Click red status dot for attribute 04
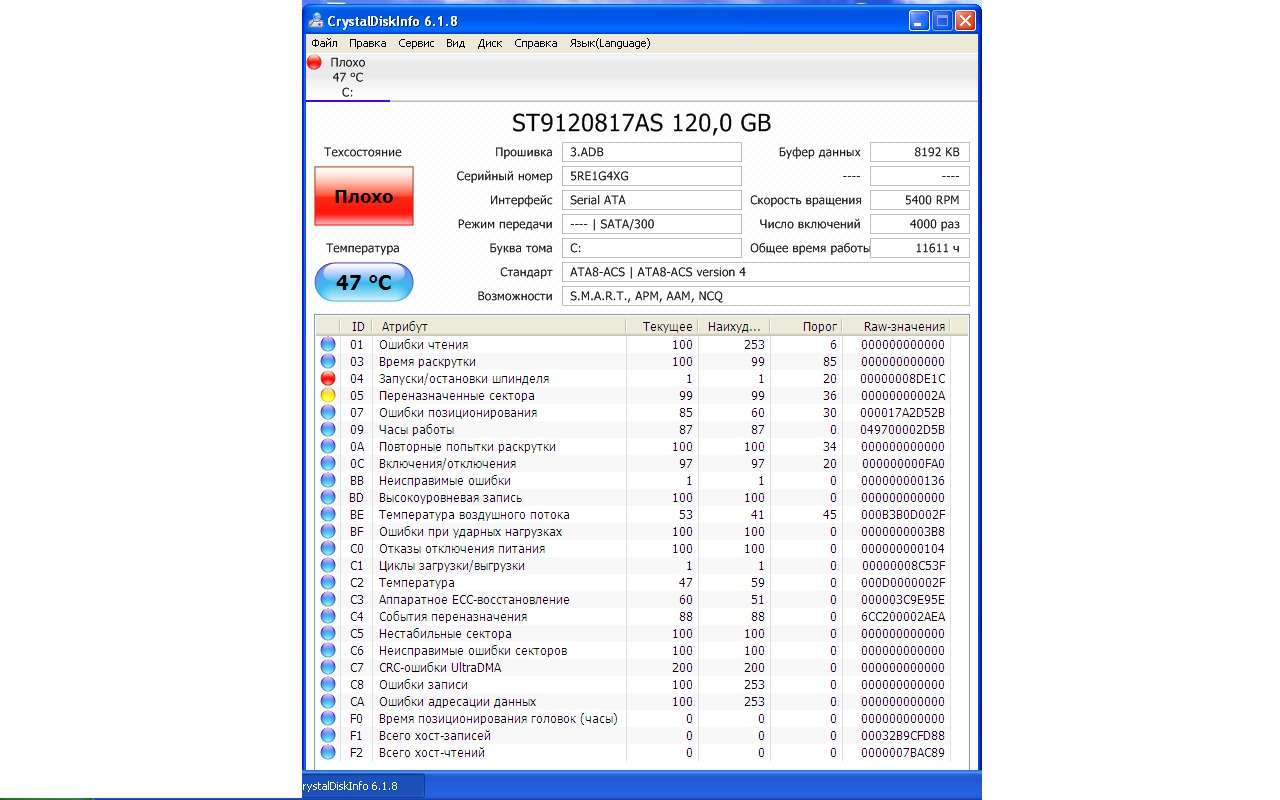This screenshot has height=800, width=1280. click(x=328, y=379)
